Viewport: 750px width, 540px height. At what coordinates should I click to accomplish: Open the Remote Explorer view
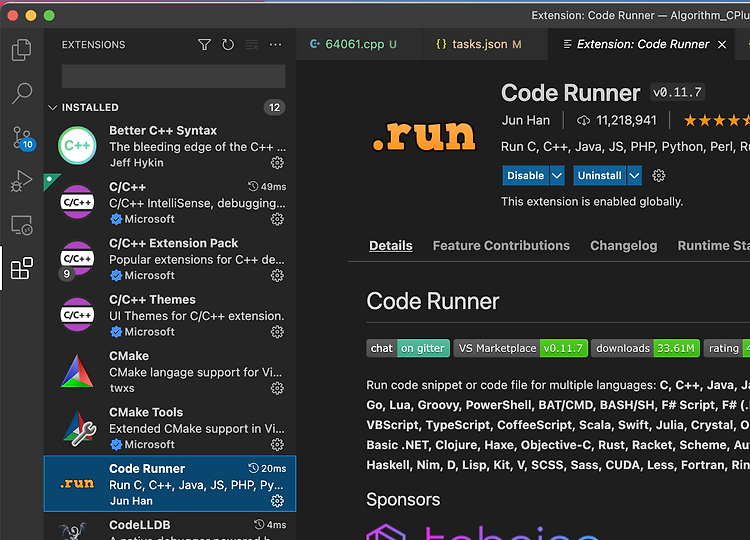22,225
